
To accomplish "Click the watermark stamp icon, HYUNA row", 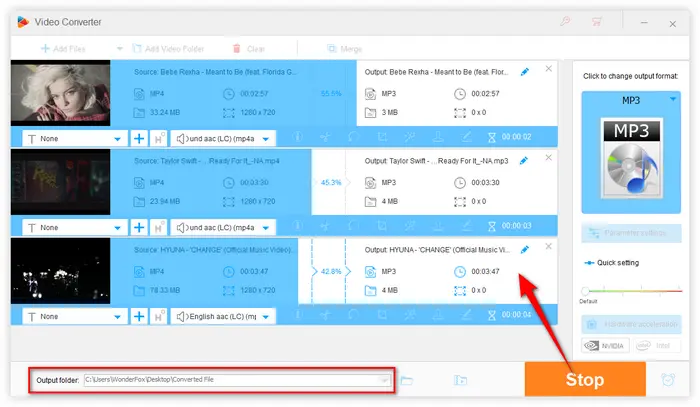I will point(438,315).
